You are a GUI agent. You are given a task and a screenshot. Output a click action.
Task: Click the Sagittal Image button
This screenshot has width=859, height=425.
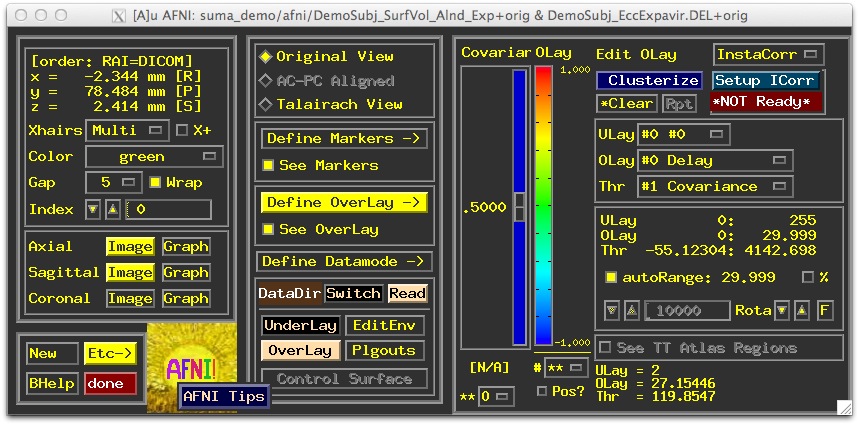click(x=130, y=273)
